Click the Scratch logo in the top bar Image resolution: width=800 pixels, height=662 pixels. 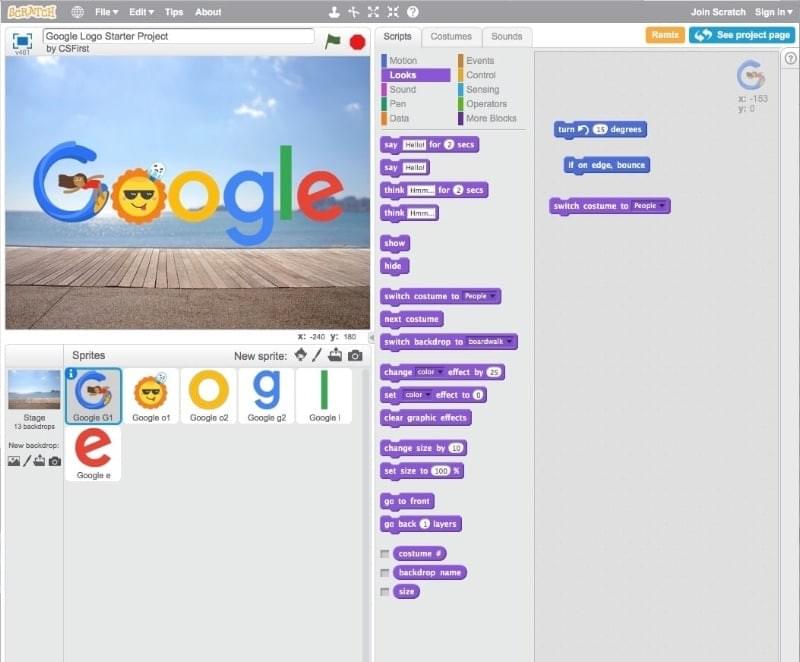pos(32,11)
